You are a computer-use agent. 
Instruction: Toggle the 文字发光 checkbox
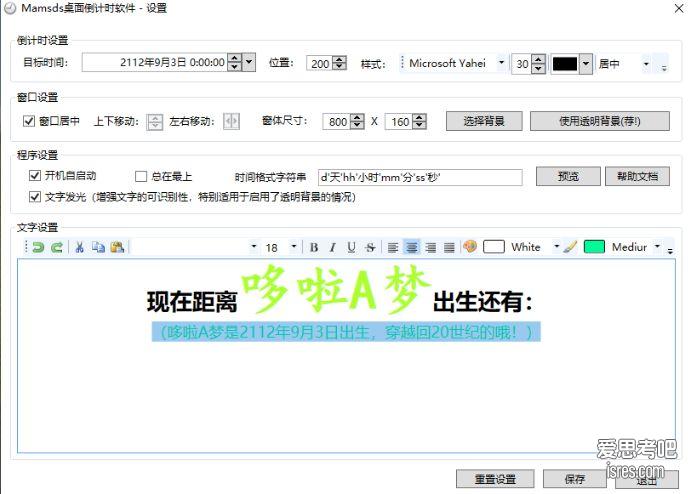(x=35, y=197)
